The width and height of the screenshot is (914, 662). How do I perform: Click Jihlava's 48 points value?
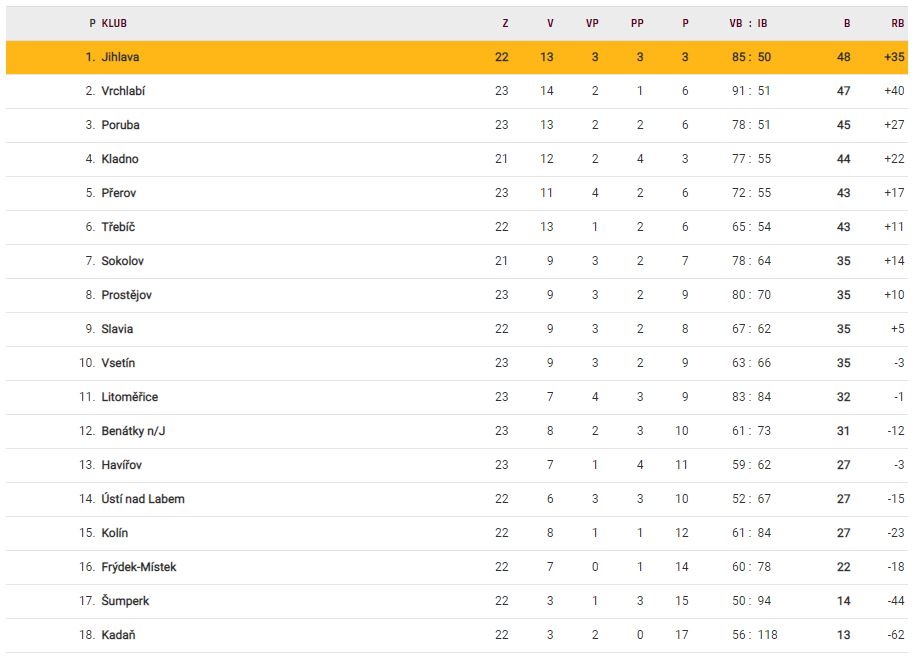[844, 57]
